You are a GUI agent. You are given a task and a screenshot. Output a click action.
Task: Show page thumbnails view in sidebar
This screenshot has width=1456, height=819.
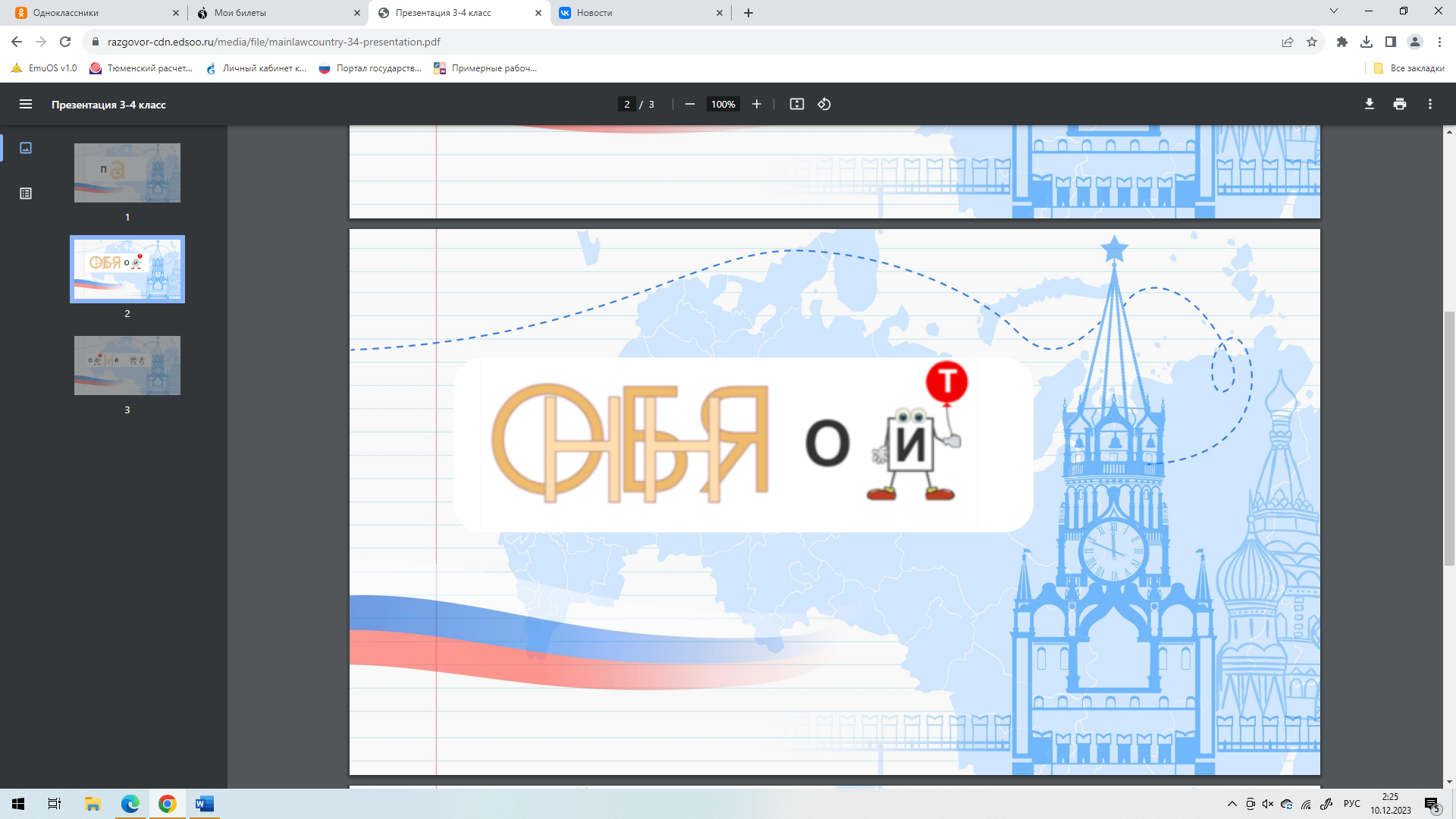coord(26,148)
